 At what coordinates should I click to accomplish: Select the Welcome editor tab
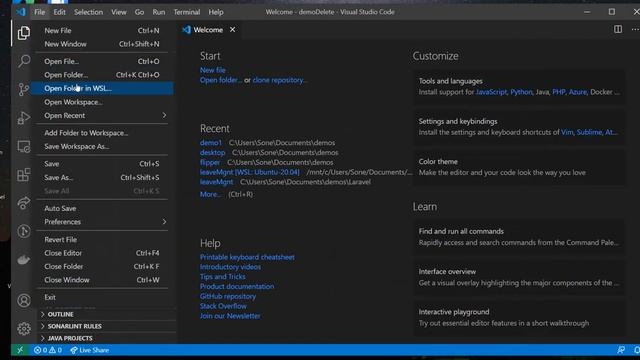point(209,30)
